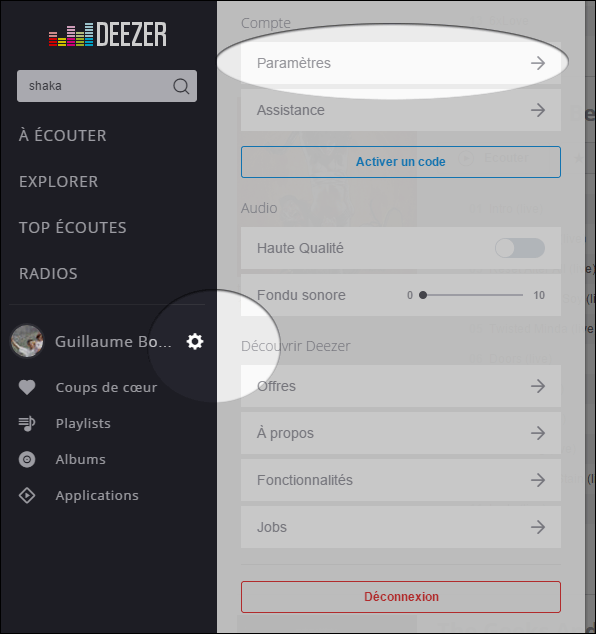Open Assistance via its arrow
596x634 pixels.
point(538,110)
